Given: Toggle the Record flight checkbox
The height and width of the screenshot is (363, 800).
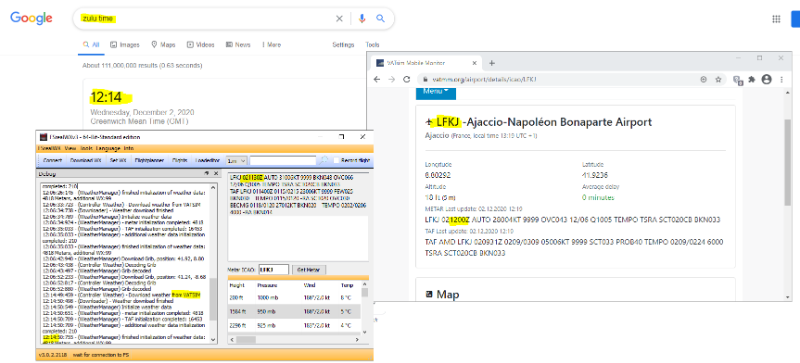Looking at the screenshot, I should [337, 160].
